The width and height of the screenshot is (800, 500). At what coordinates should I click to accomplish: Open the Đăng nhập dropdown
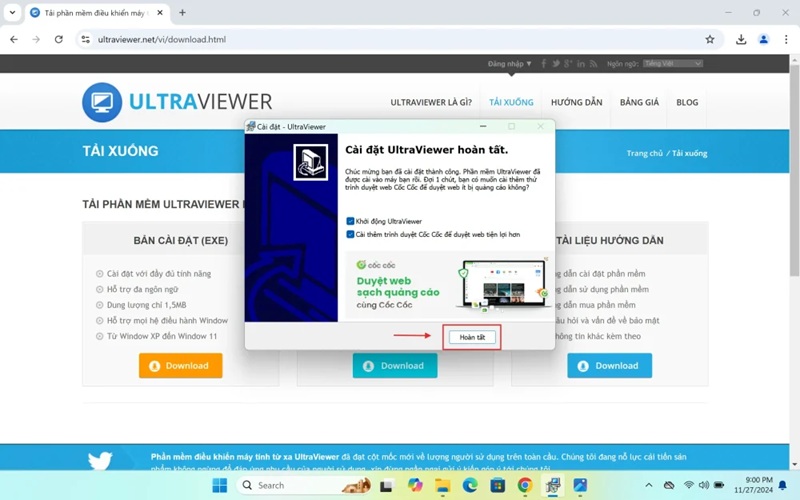(509, 63)
